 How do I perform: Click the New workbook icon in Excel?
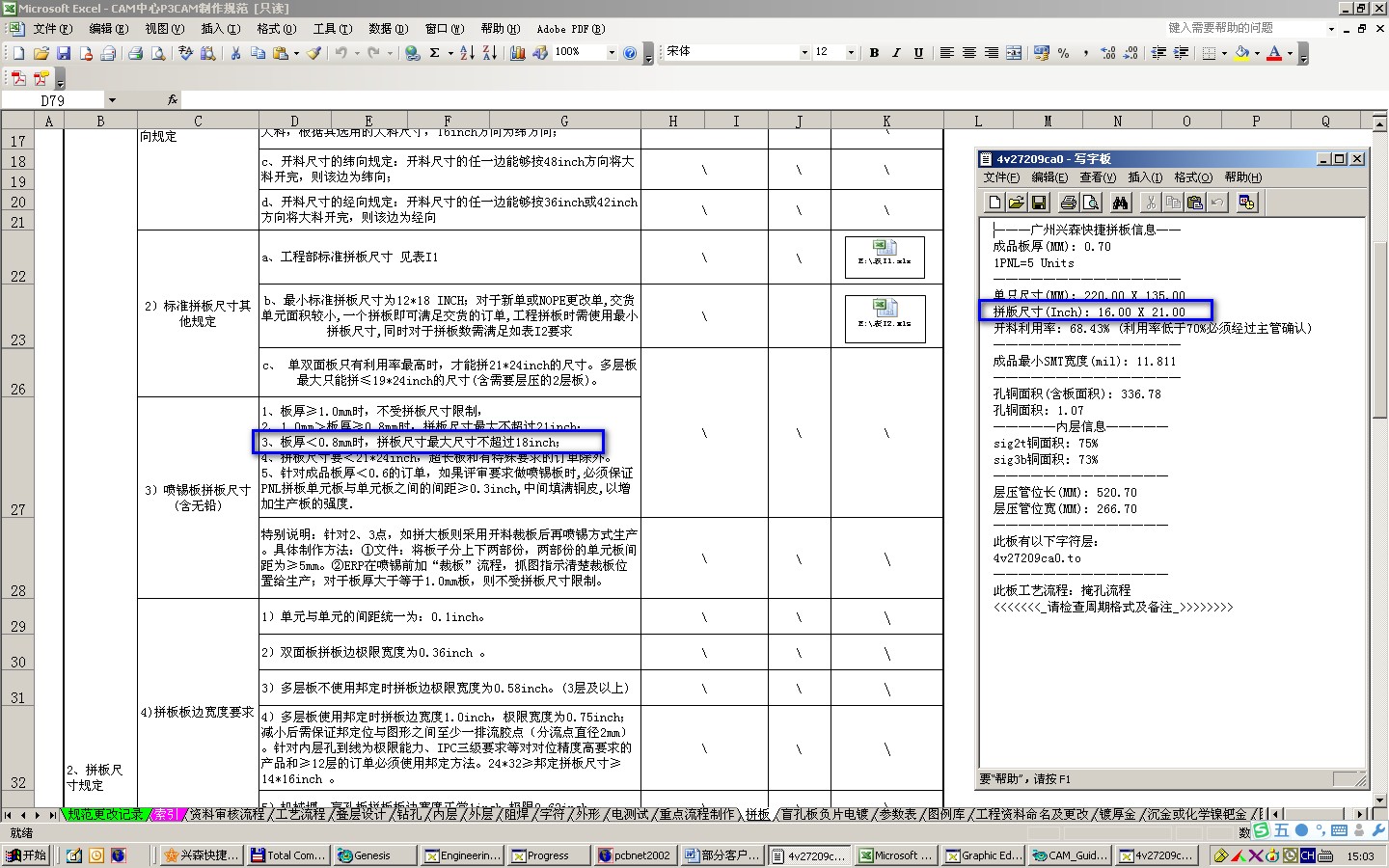pyautogui.click(x=18, y=53)
